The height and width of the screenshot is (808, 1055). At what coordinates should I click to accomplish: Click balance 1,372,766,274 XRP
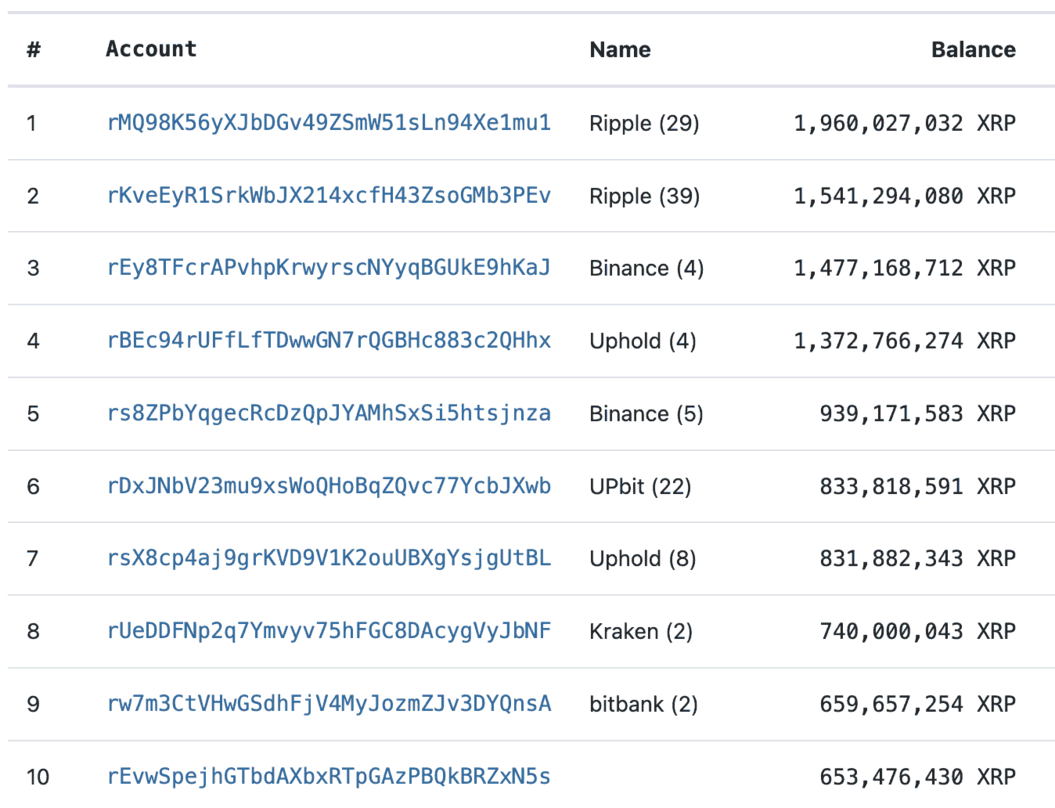point(905,341)
